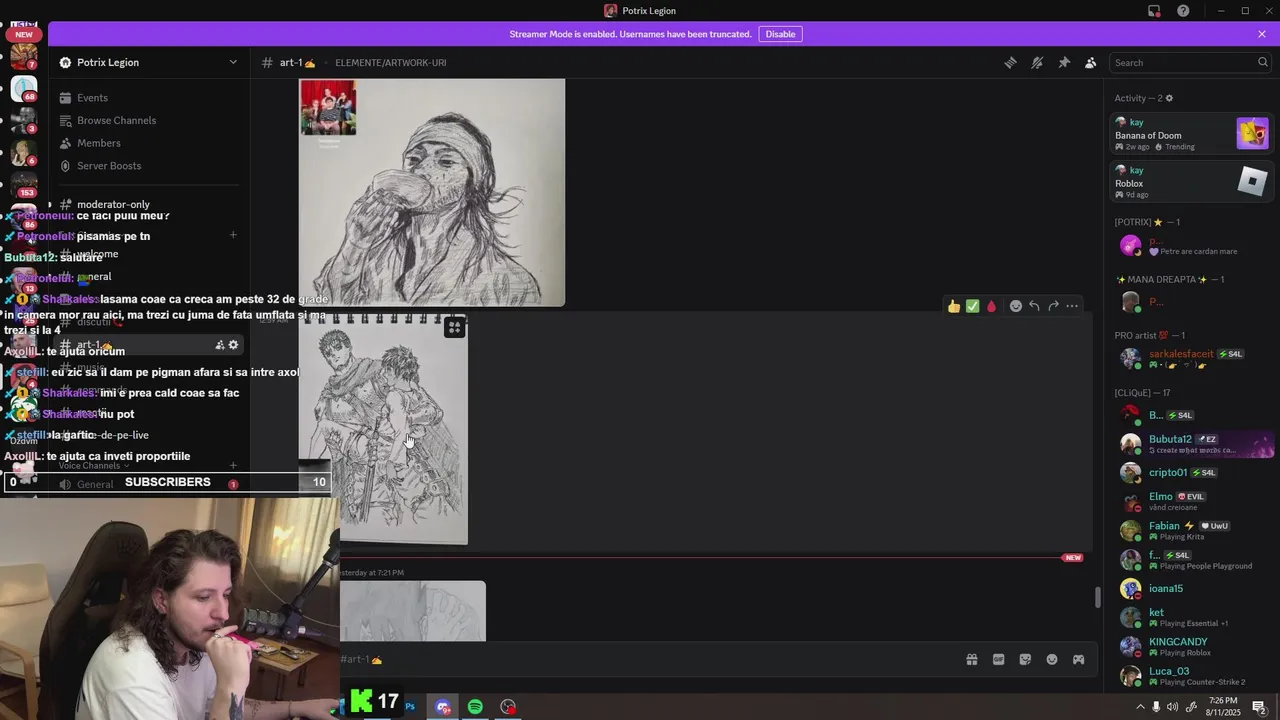Click the ELEMENTE/ARTWORK-URI channel topic

391,62
